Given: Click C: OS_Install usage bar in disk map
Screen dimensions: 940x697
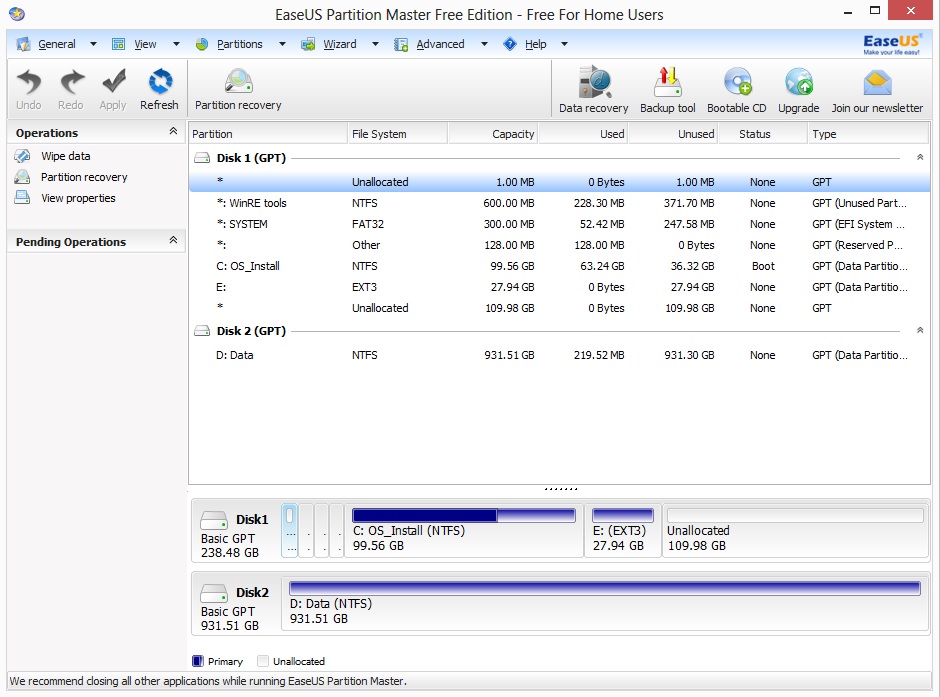Looking at the screenshot, I should click(x=463, y=515).
